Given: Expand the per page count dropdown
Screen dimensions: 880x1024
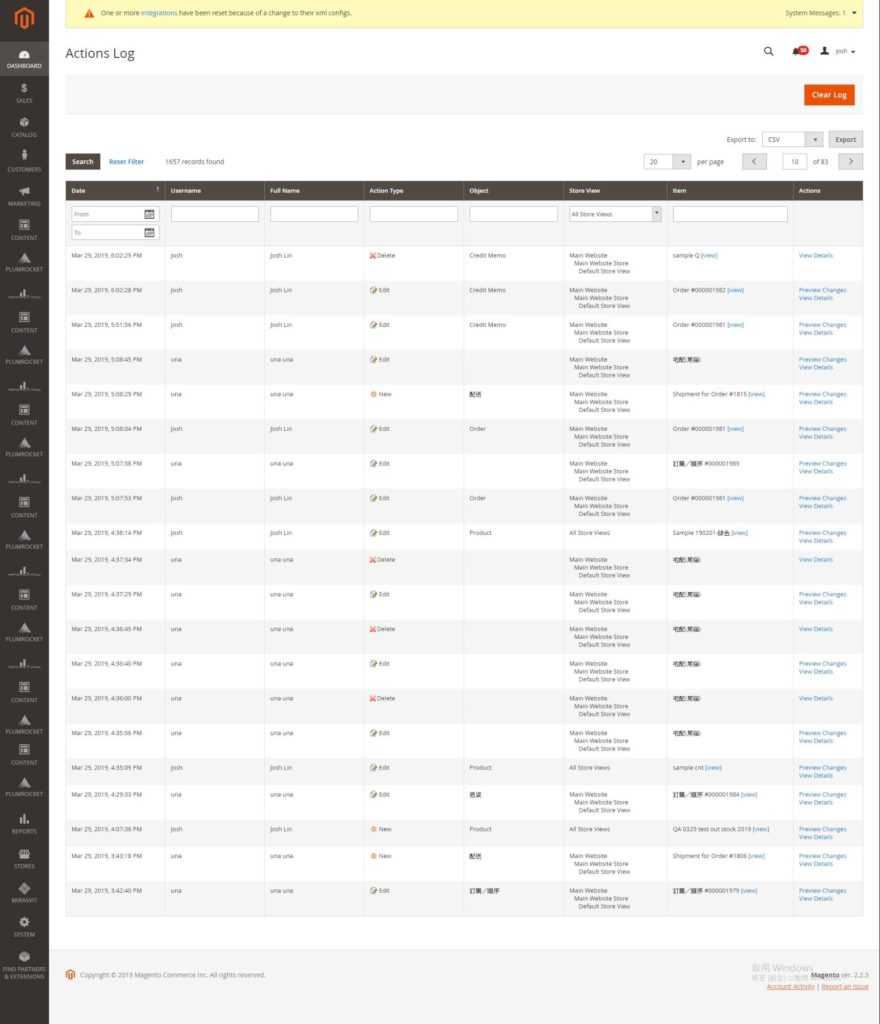Looking at the screenshot, I should (682, 161).
